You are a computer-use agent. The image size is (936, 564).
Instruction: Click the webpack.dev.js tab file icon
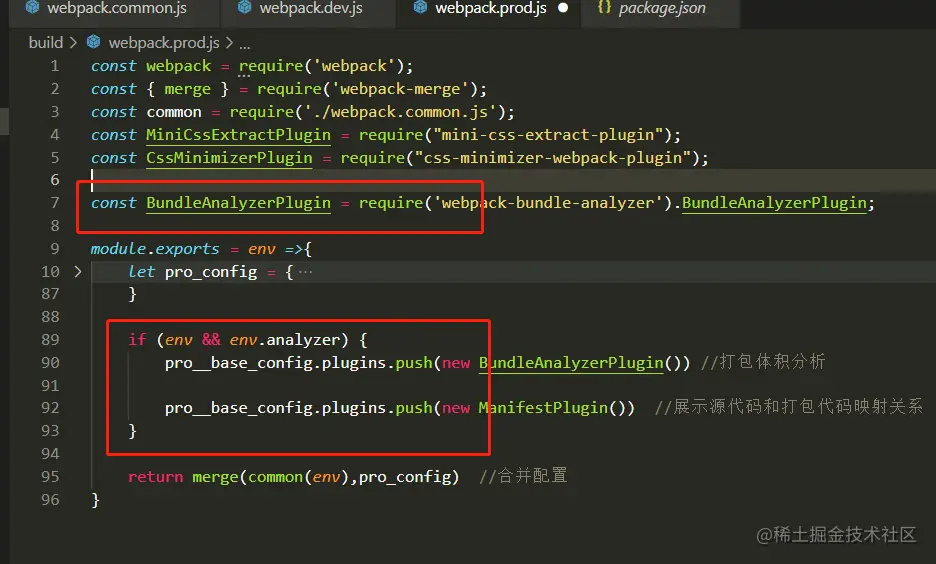tap(244, 7)
